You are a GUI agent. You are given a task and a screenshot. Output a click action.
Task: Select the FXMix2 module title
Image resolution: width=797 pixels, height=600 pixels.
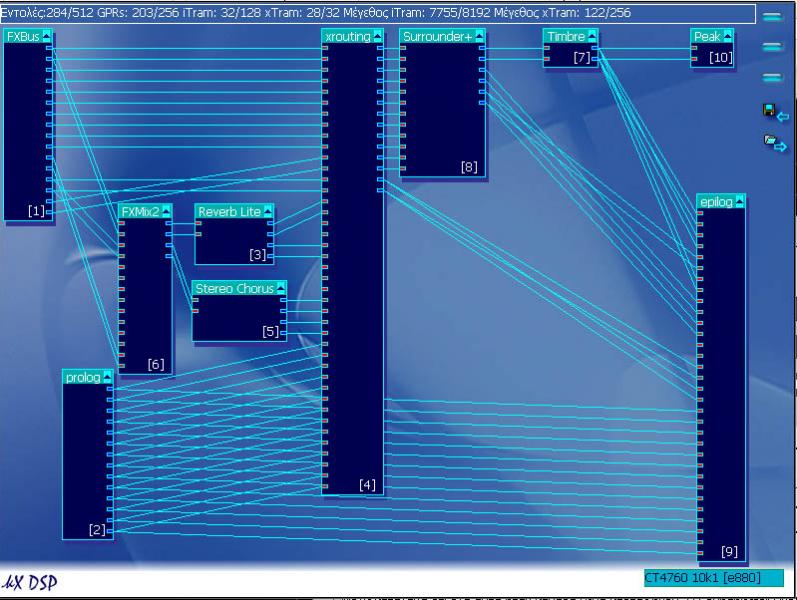[x=140, y=212]
